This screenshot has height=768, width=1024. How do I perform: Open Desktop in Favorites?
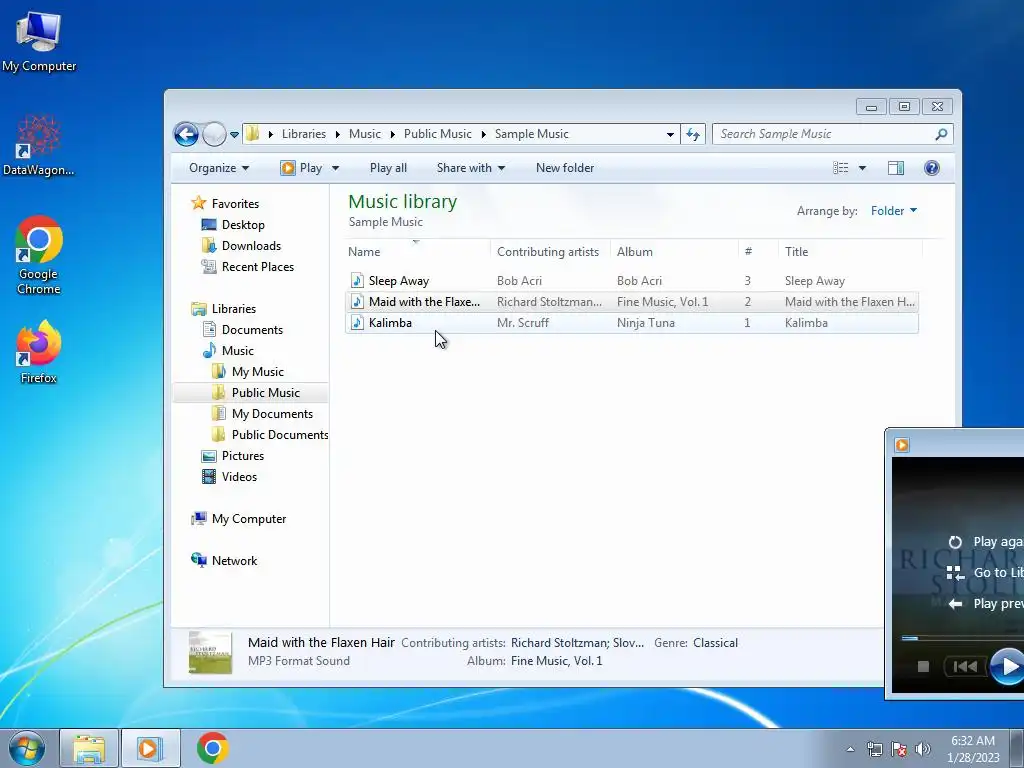pos(243,225)
